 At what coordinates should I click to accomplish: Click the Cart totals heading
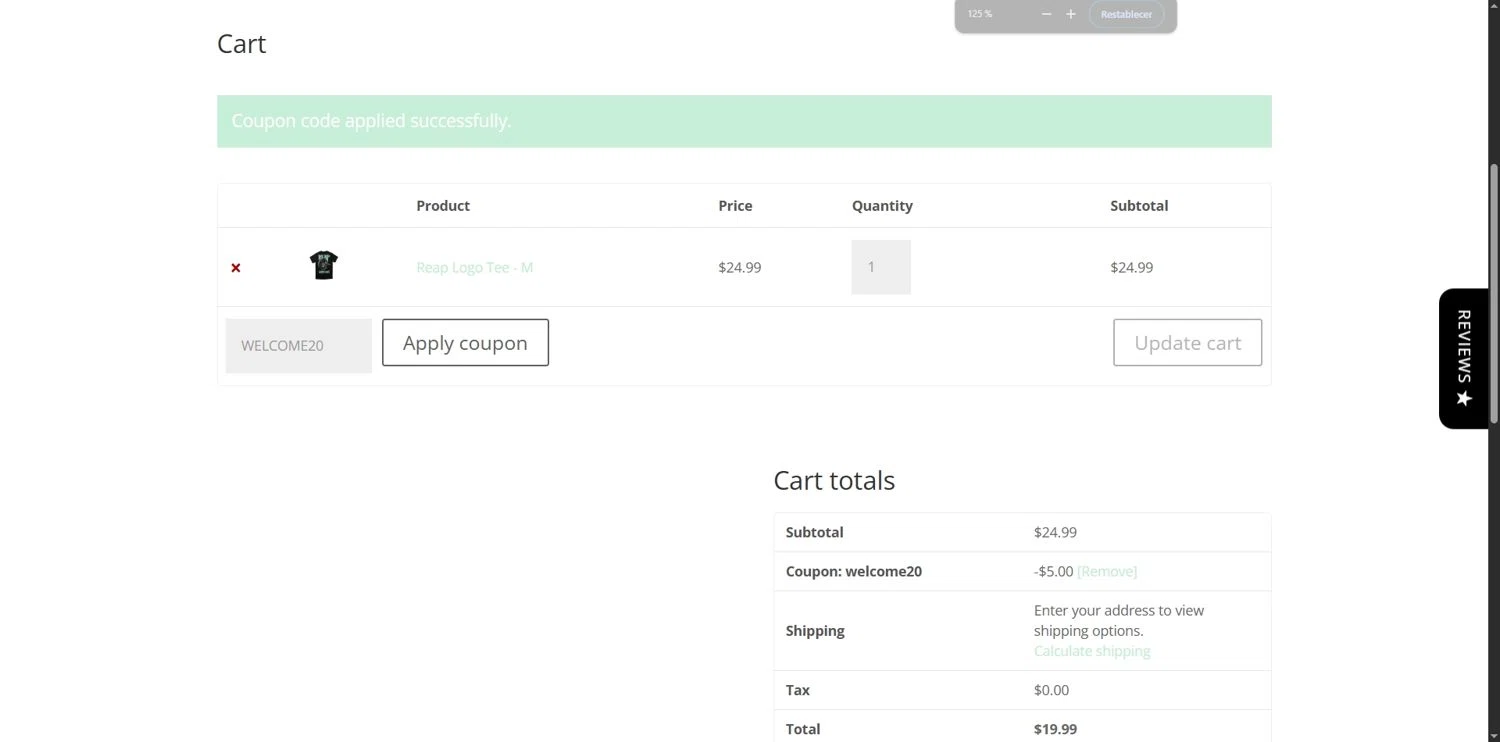tap(834, 481)
